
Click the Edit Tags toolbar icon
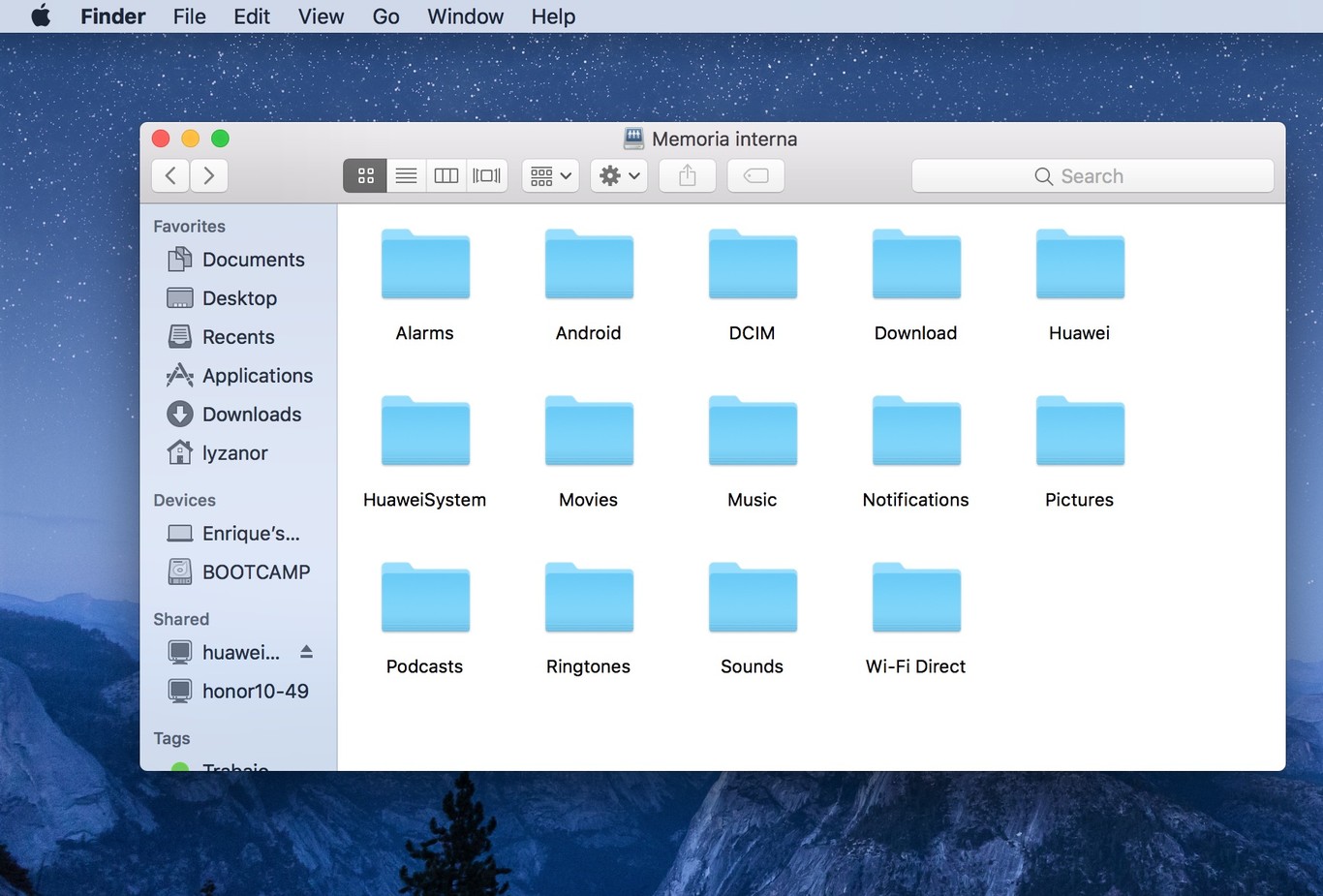755,175
